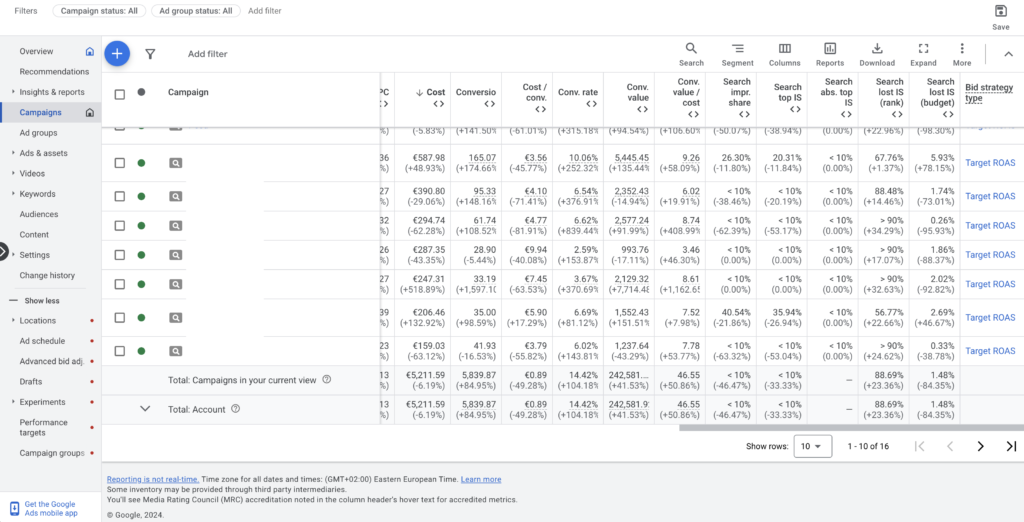
Task: Check the box for the €159.03 campaign row
Action: click(120, 351)
